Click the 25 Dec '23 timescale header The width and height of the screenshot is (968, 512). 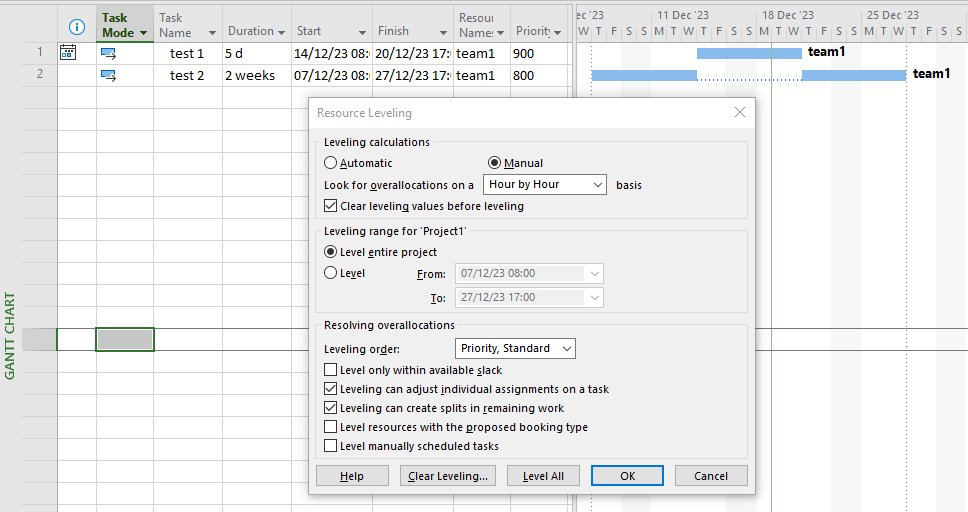pos(893,15)
